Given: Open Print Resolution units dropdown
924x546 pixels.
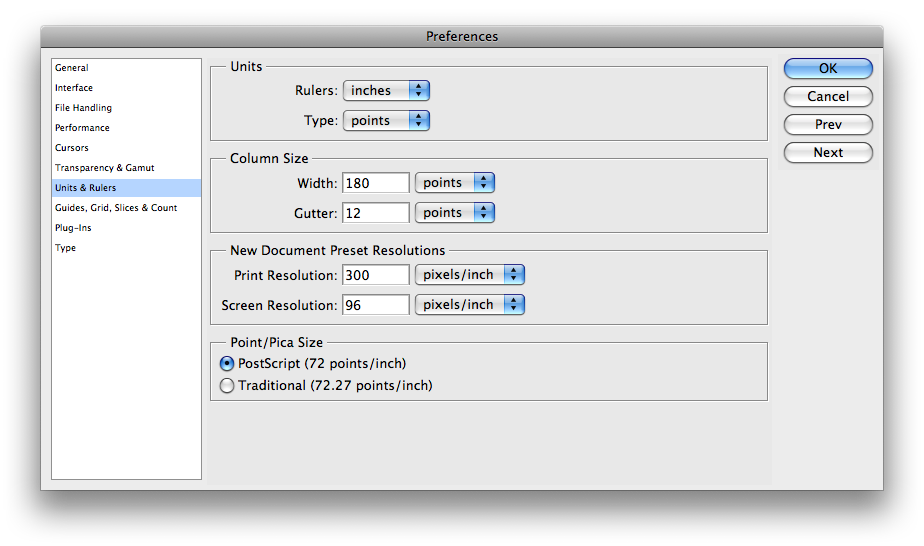Looking at the screenshot, I should click(470, 274).
